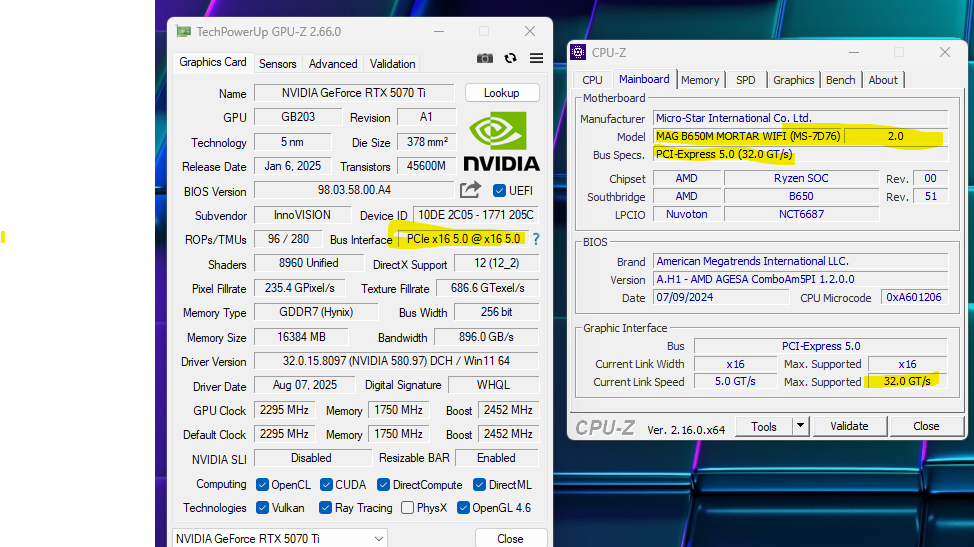974x547 pixels.
Task: Switch to the CPU tab in CPU-Z
Action: click(592, 80)
